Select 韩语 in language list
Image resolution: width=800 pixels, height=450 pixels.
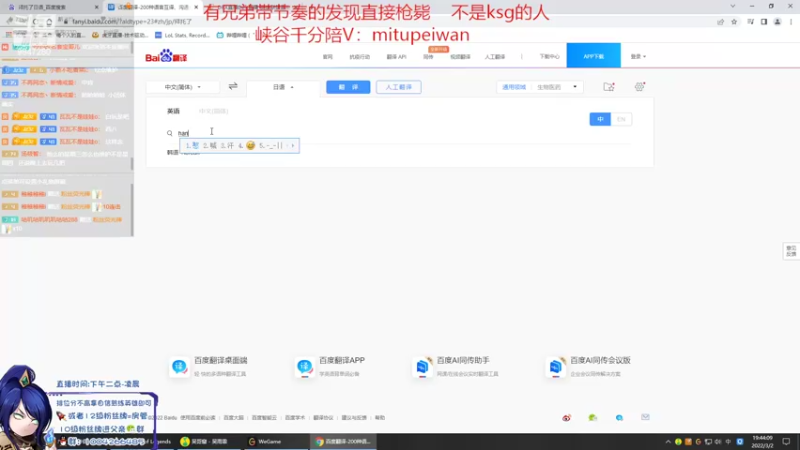[172, 153]
